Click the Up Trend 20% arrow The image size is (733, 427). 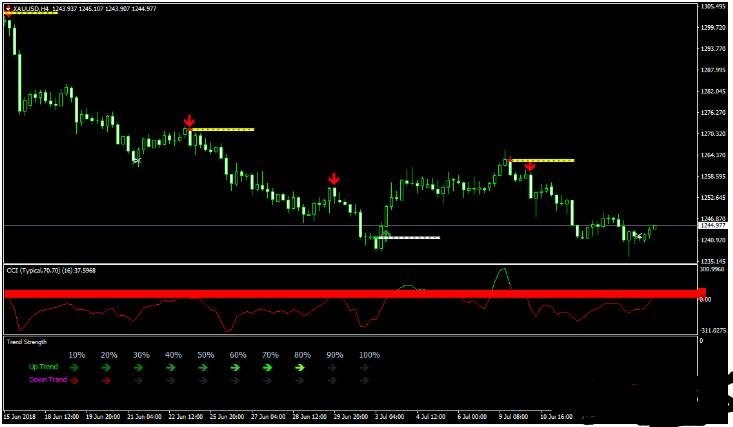pyautogui.click(x=107, y=368)
